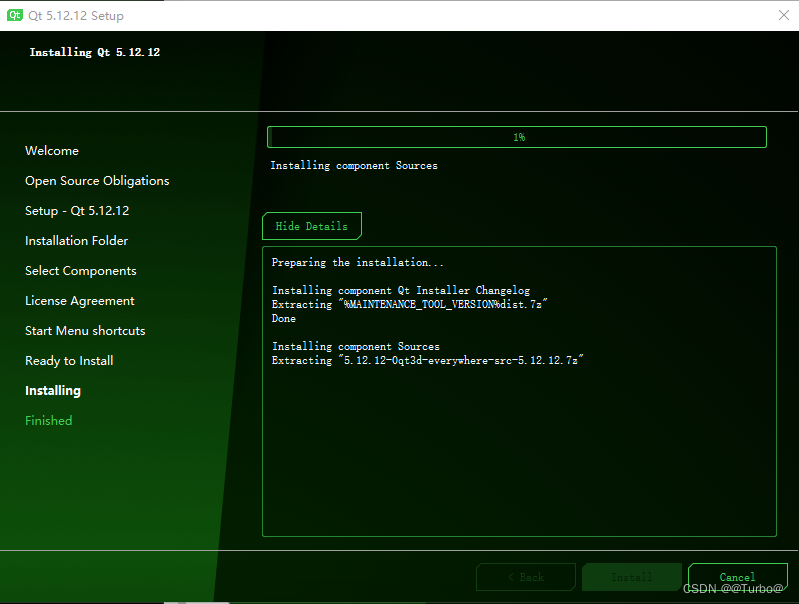The width and height of the screenshot is (799, 604).
Task: Click the 'Preparing the installation...' log line
Action: coord(358,262)
